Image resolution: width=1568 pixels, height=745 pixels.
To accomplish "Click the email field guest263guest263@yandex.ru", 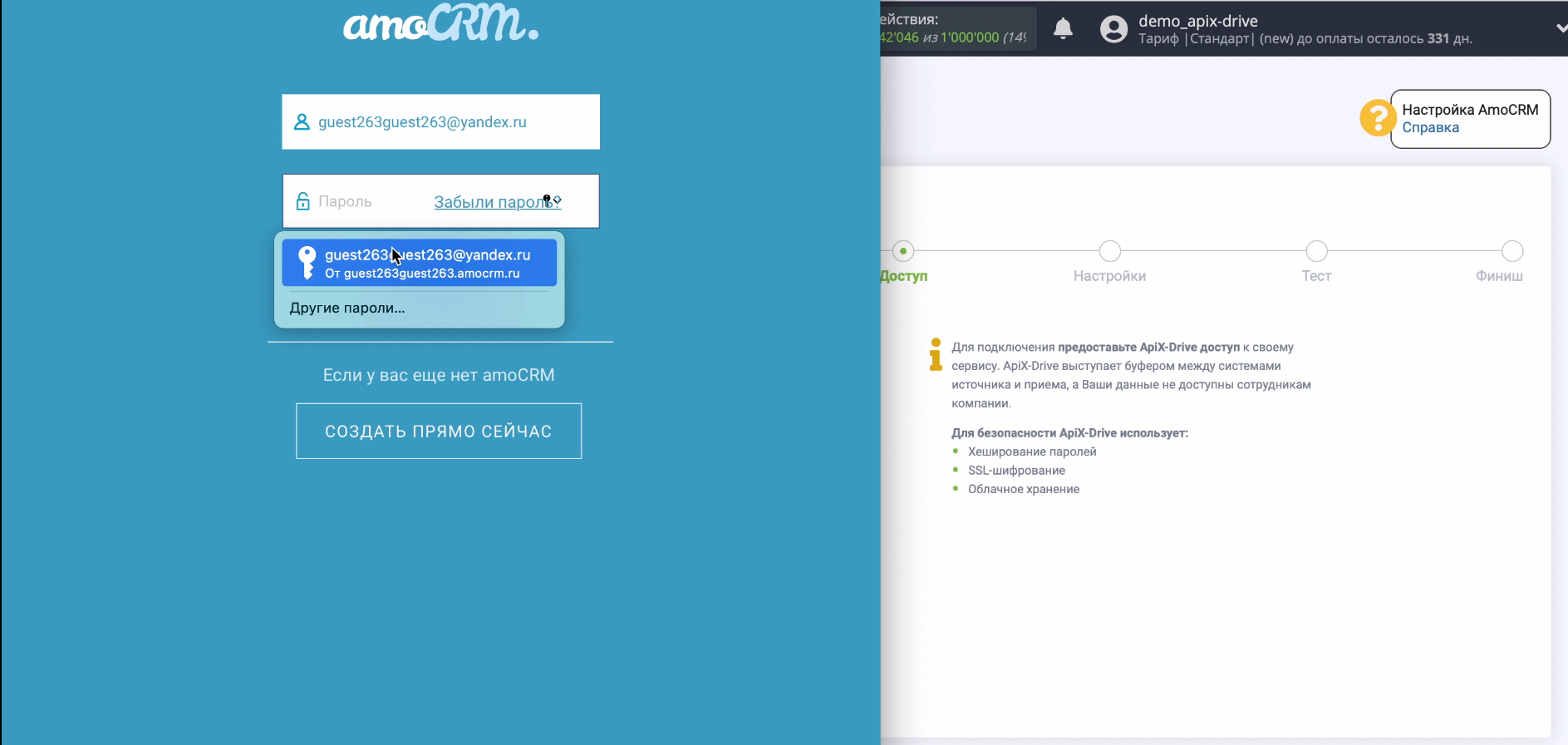I will (x=440, y=122).
